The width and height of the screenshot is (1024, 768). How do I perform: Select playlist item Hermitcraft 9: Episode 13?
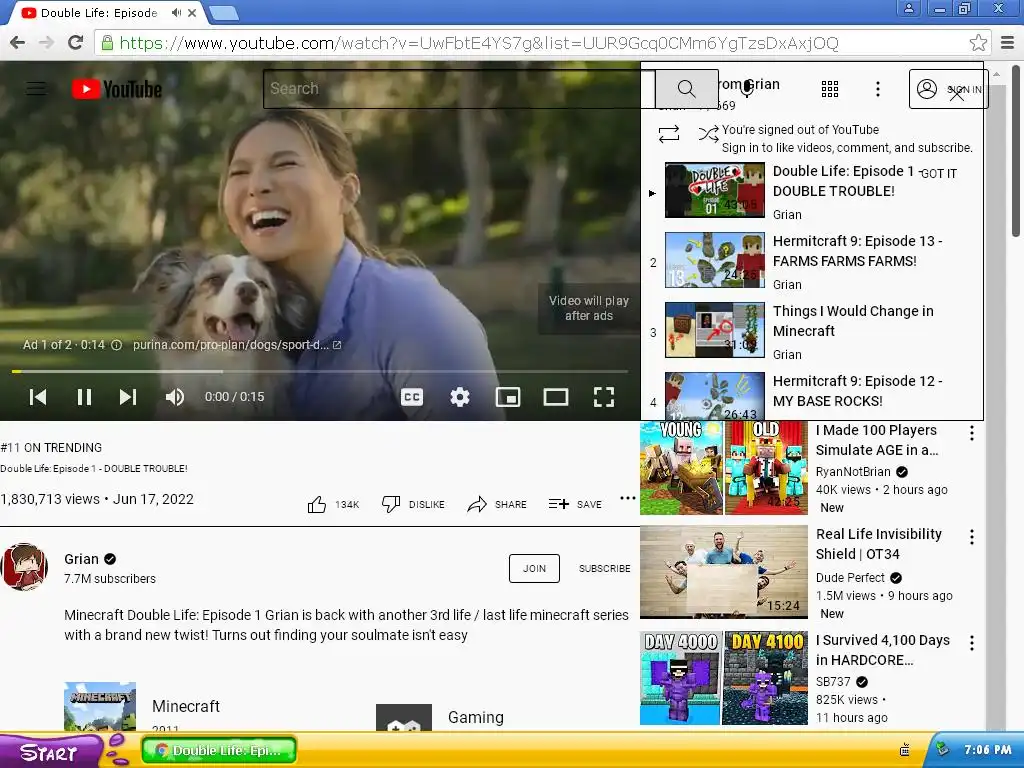[812, 260]
